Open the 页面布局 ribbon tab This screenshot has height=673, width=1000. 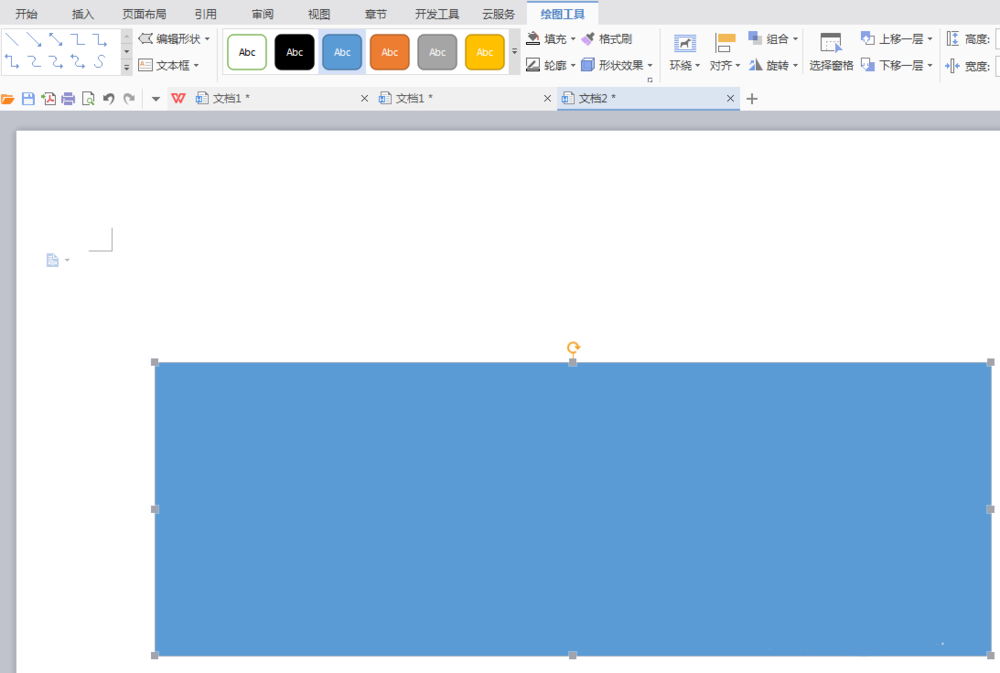click(144, 14)
